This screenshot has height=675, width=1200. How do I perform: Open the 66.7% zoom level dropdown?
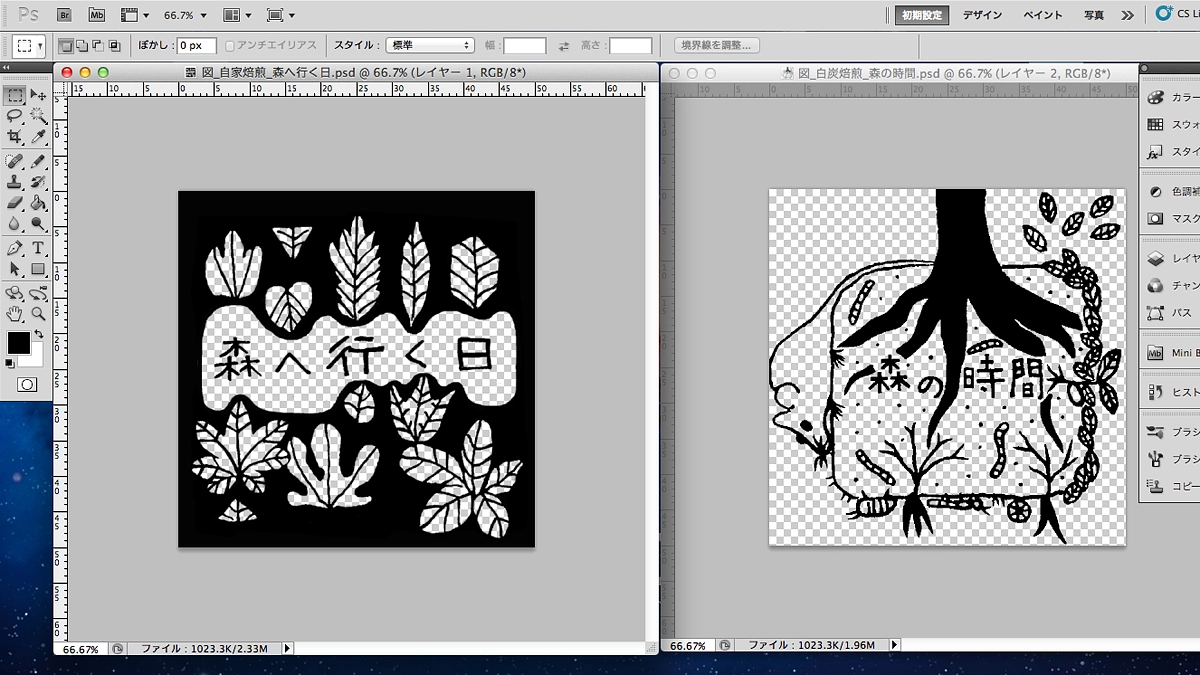pyautogui.click(x=185, y=15)
